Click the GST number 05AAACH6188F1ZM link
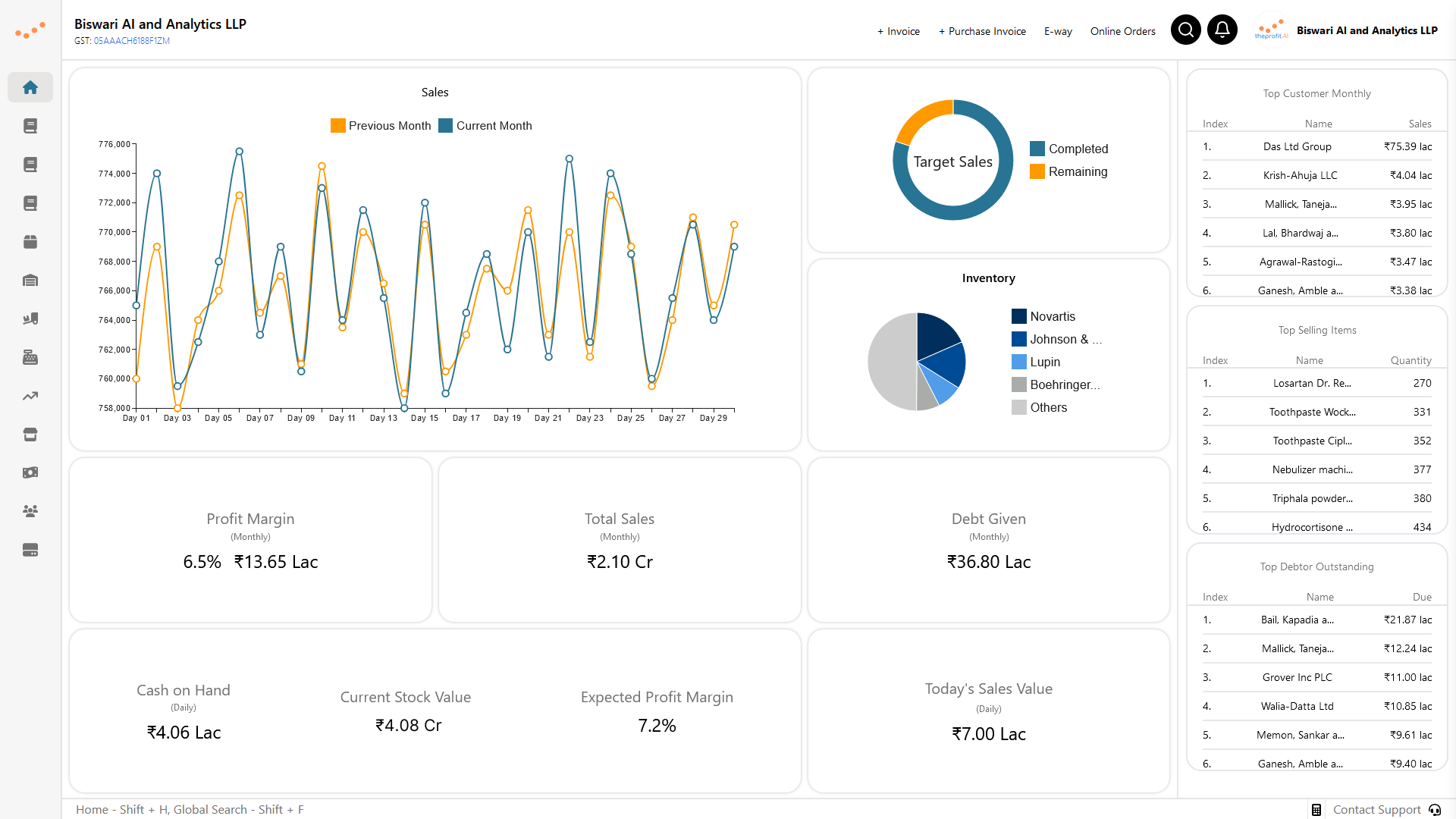The width and height of the screenshot is (1456, 819). pyautogui.click(x=132, y=41)
